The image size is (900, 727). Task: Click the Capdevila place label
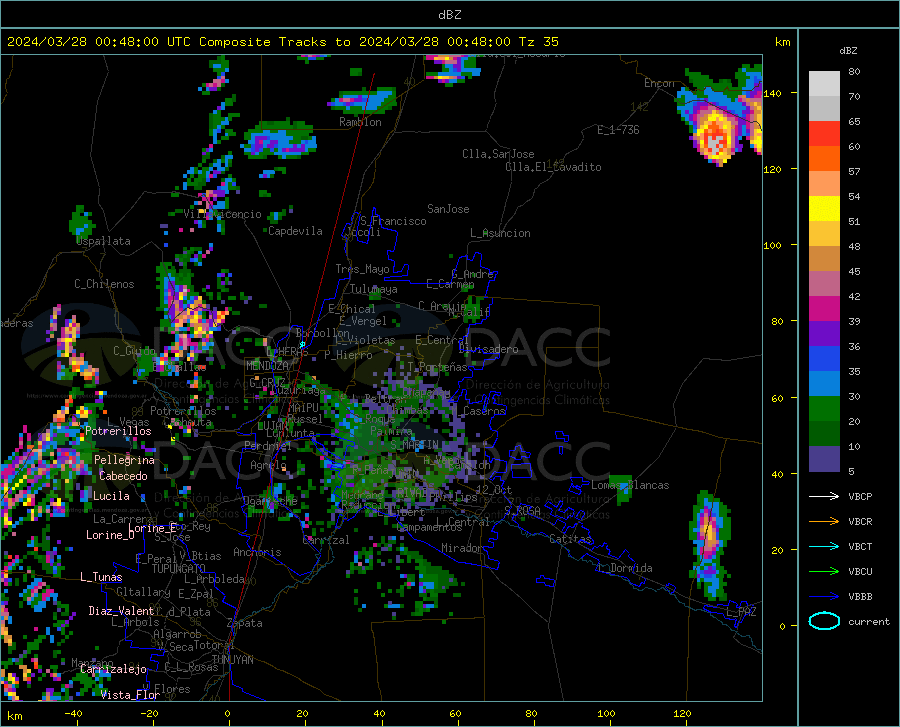(296, 231)
